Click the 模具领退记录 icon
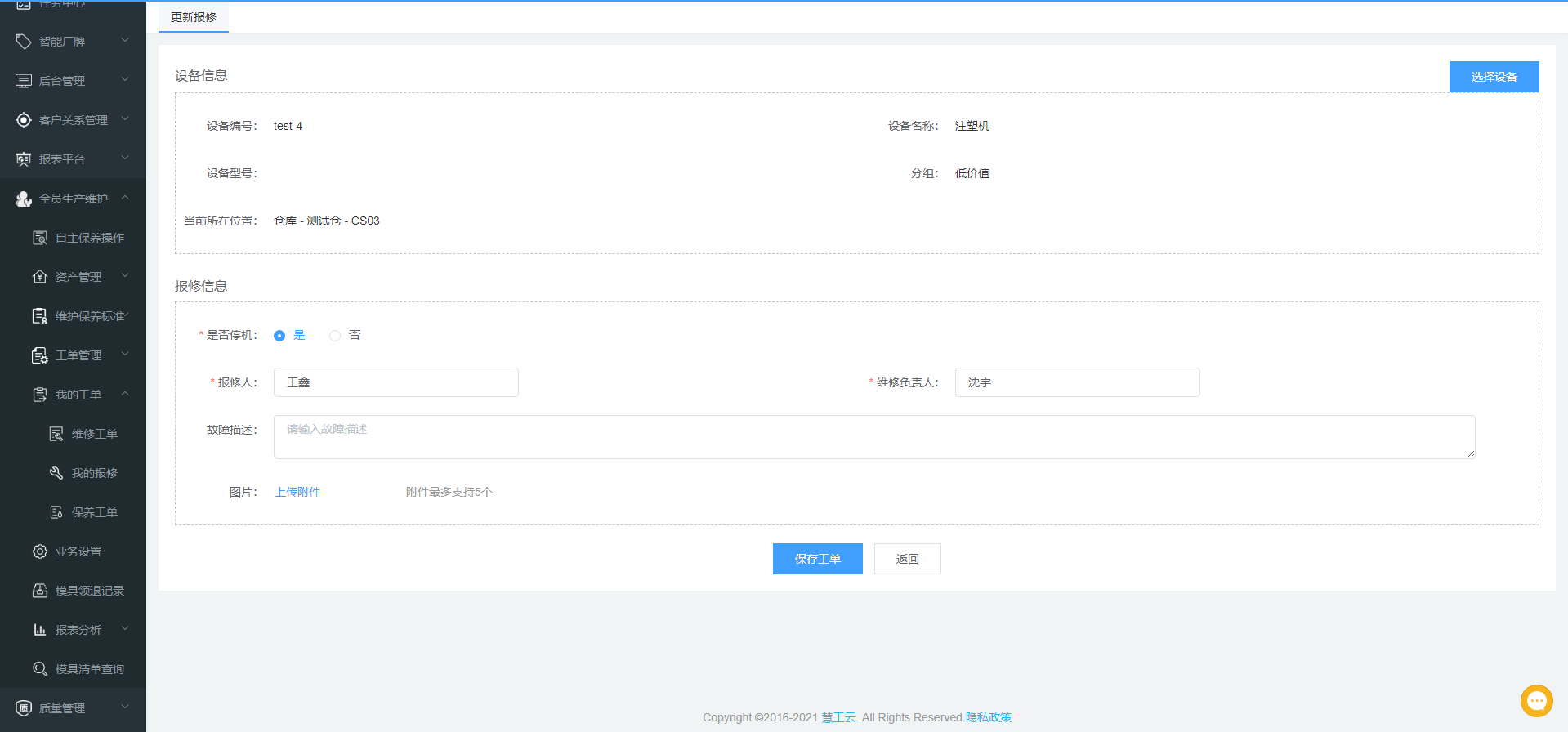Viewport: 1568px width, 732px height. pyautogui.click(x=40, y=591)
